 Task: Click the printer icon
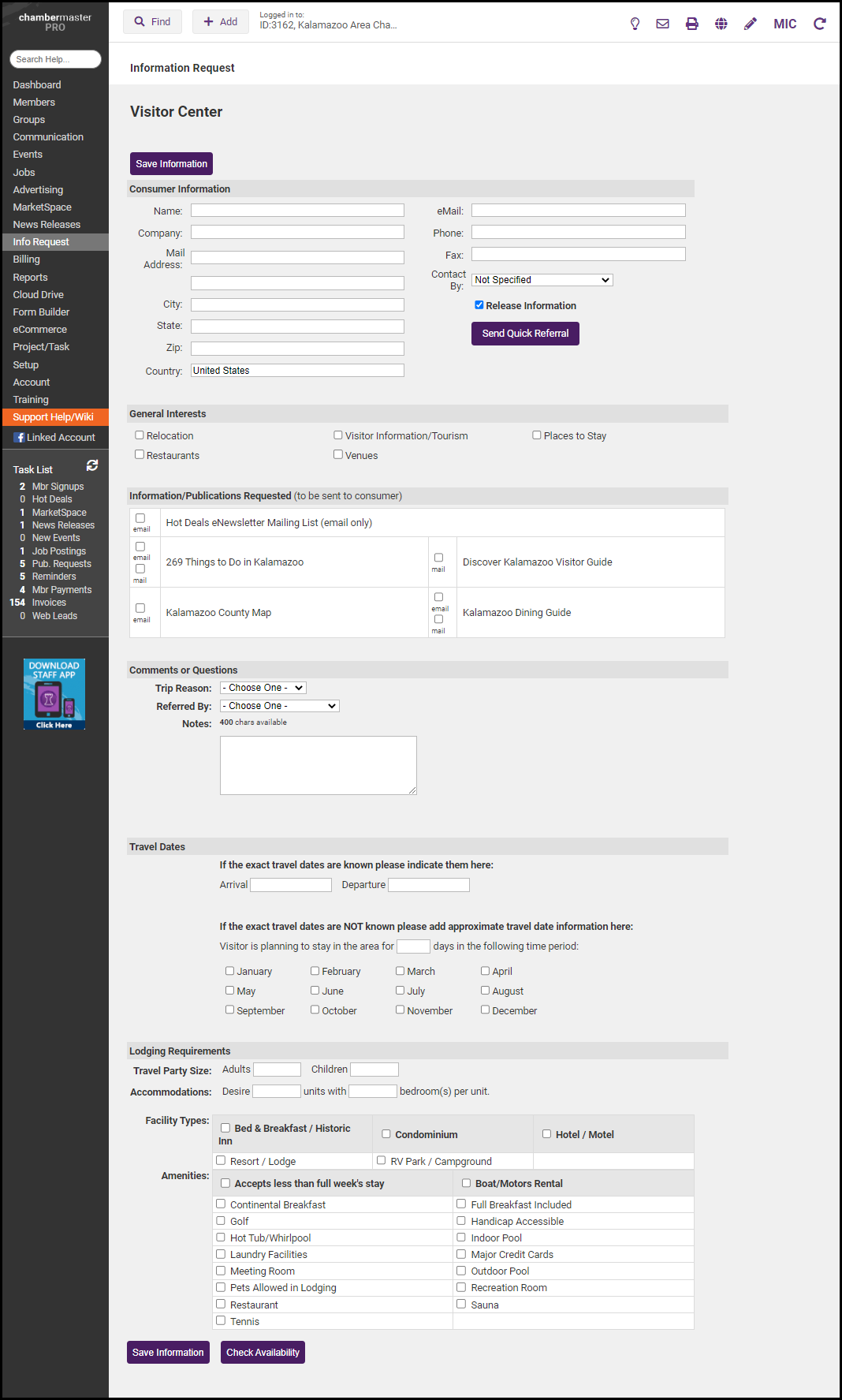pos(691,24)
